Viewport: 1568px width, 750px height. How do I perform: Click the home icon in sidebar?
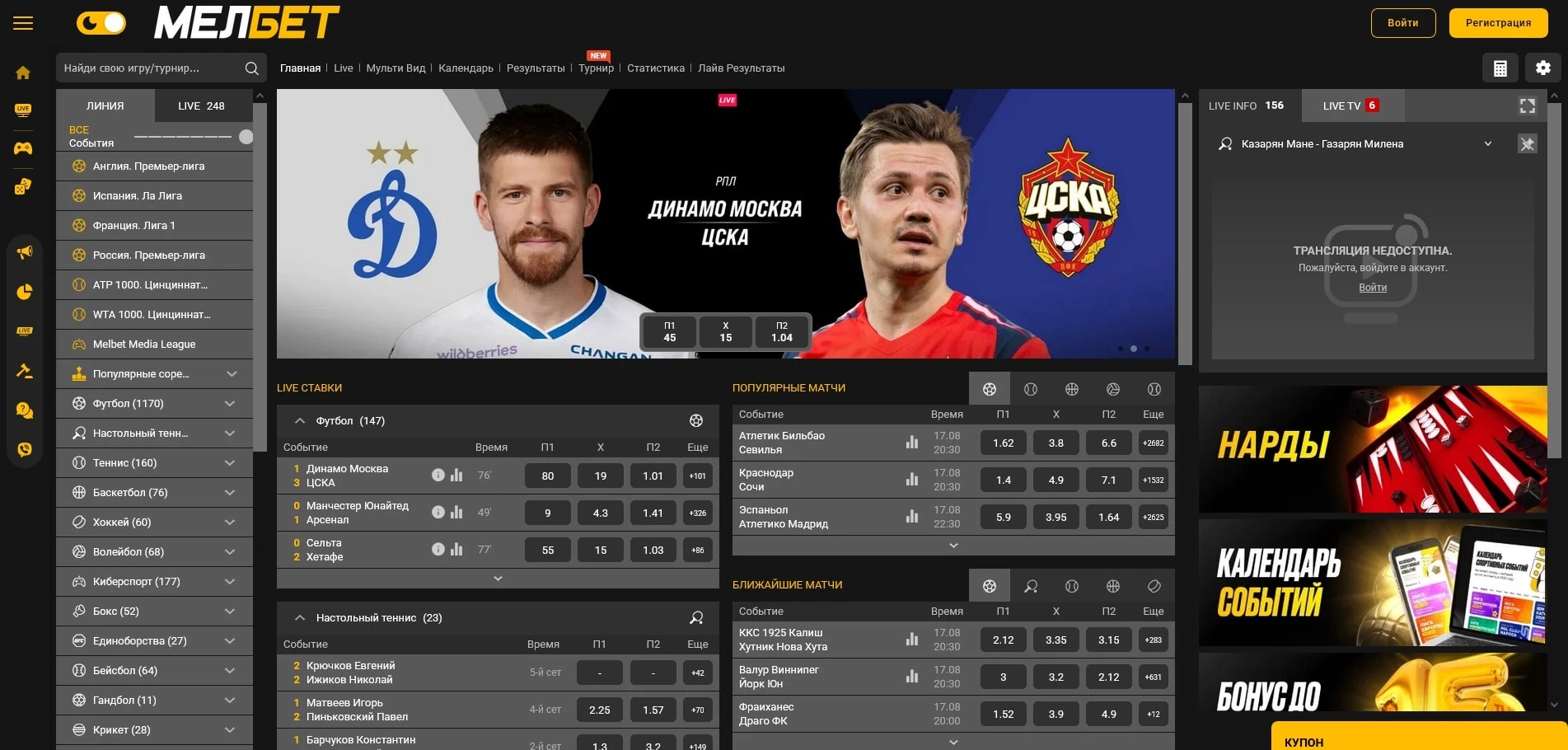(x=23, y=73)
